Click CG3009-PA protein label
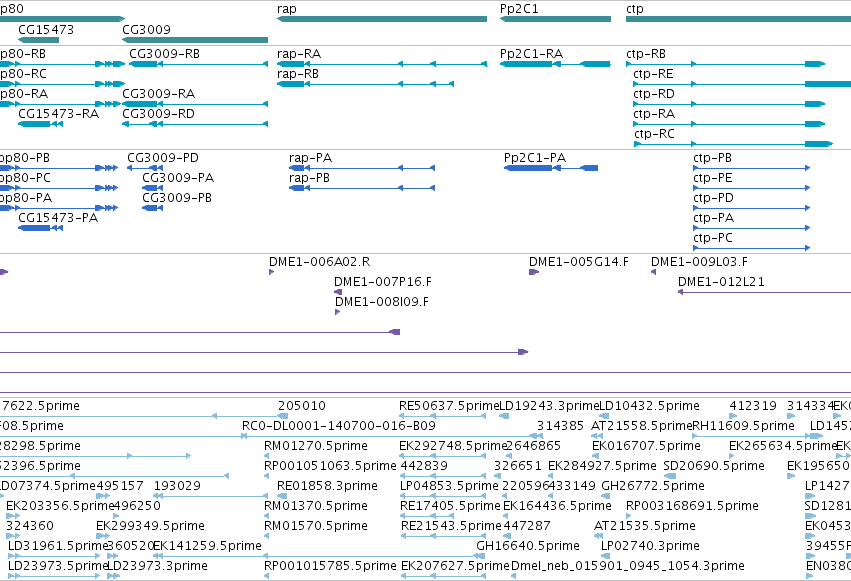Viewport: 851px width, 581px height. coord(178,178)
